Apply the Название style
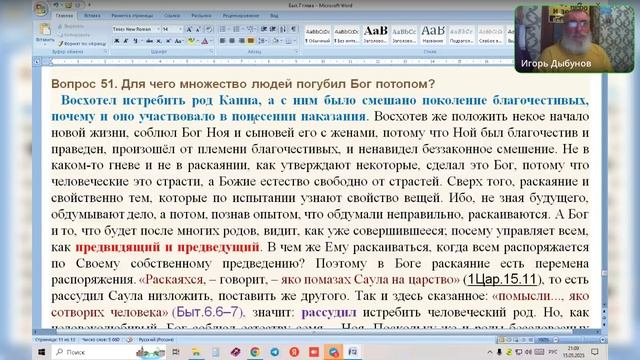Viewport: 640px width, 360px height. click(433, 35)
